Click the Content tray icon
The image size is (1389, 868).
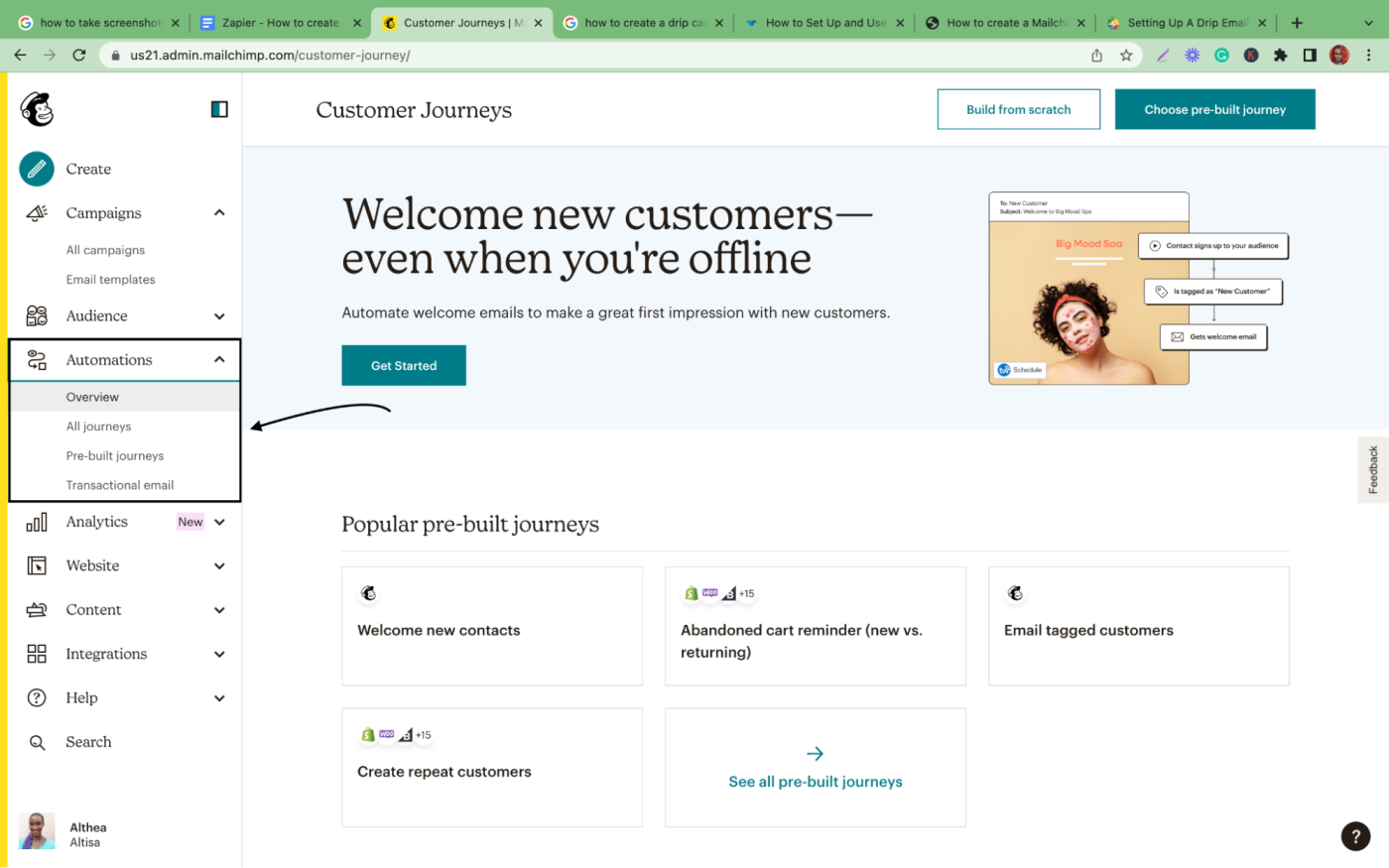pyautogui.click(x=37, y=610)
